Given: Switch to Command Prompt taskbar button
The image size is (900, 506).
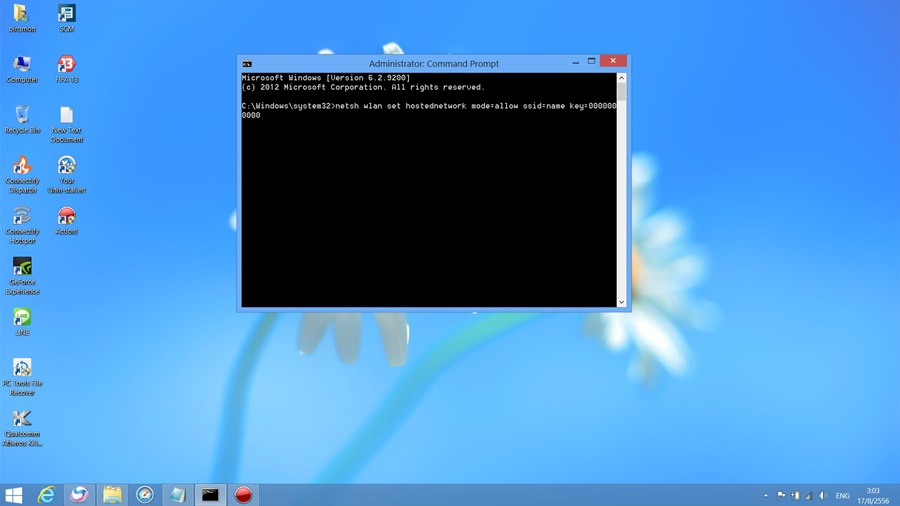Looking at the screenshot, I should [x=210, y=495].
